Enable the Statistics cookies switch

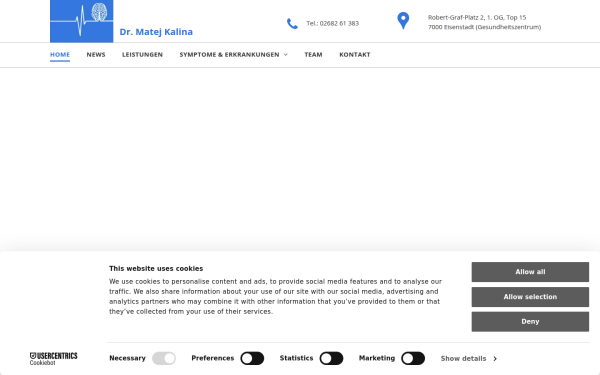[331, 359]
